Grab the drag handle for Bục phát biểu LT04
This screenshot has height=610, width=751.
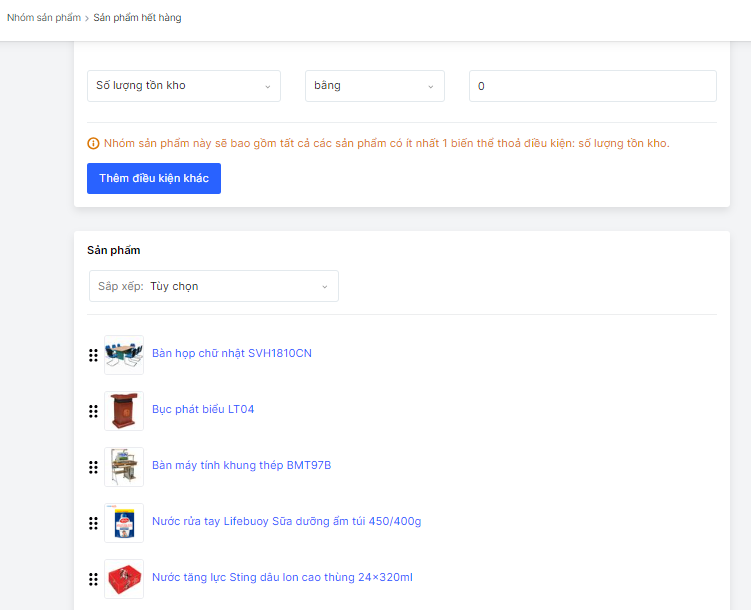93,411
